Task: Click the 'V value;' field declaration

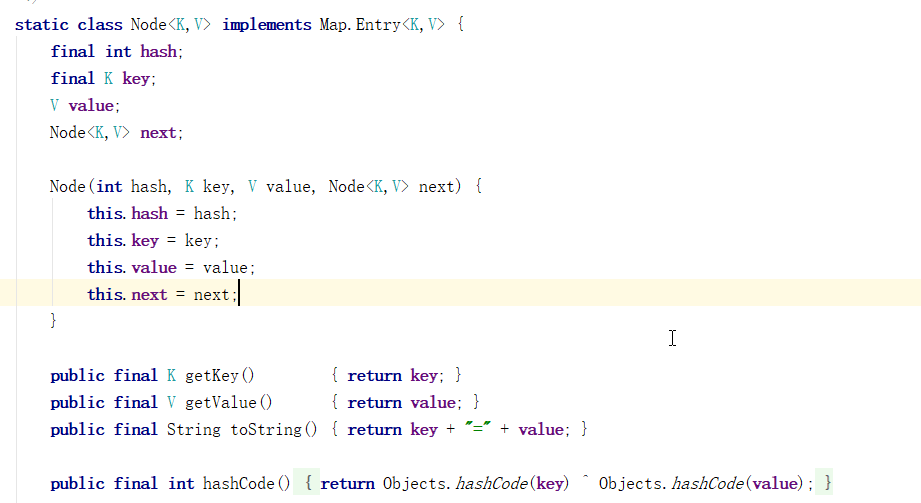Action: point(85,106)
